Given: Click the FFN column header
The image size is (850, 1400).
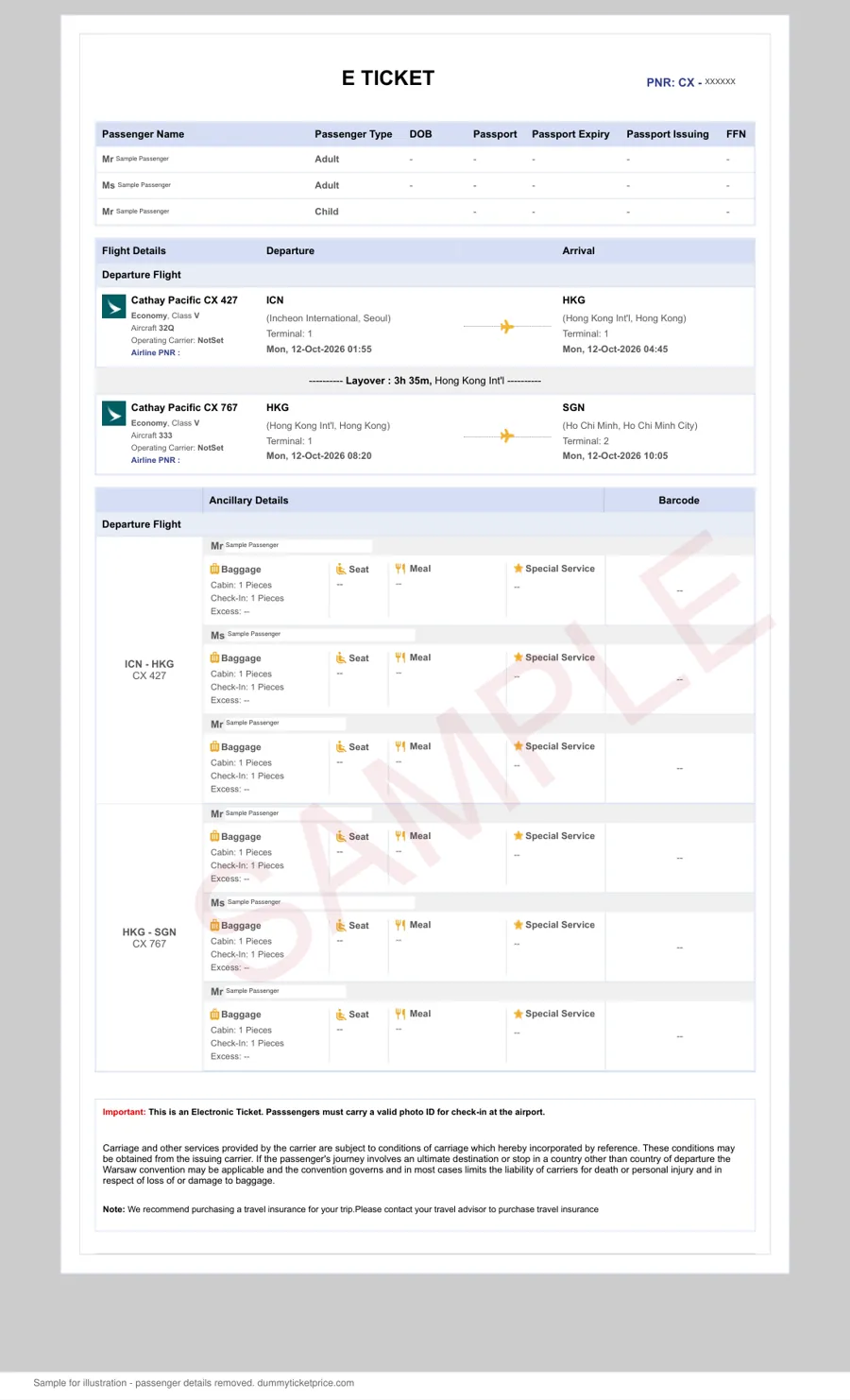Looking at the screenshot, I should (736, 134).
